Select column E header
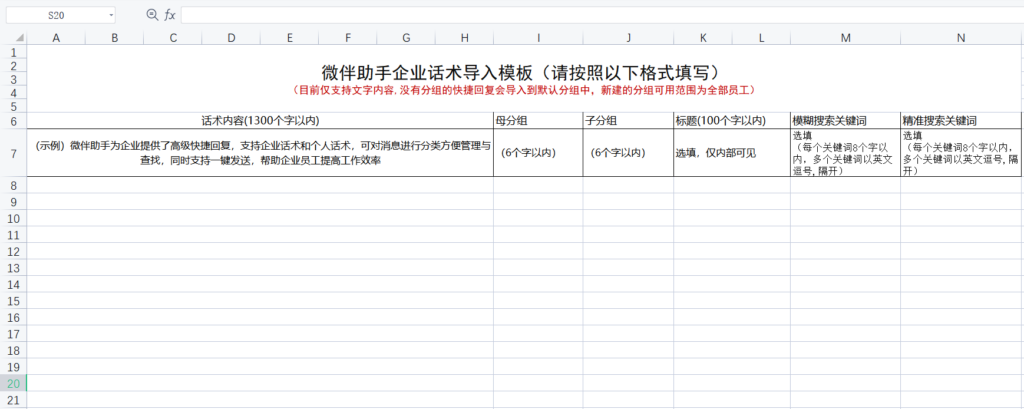Image resolution: width=1024 pixels, height=409 pixels. [x=289, y=38]
